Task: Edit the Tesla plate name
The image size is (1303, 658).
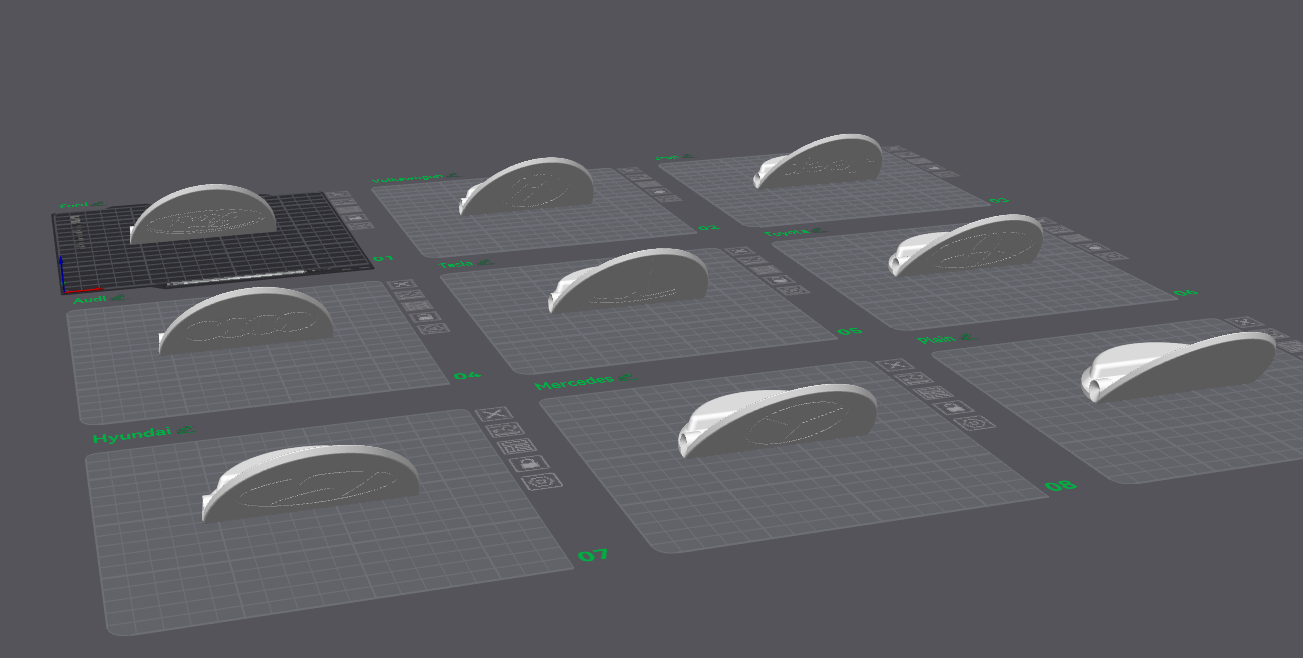Action: pos(485,263)
